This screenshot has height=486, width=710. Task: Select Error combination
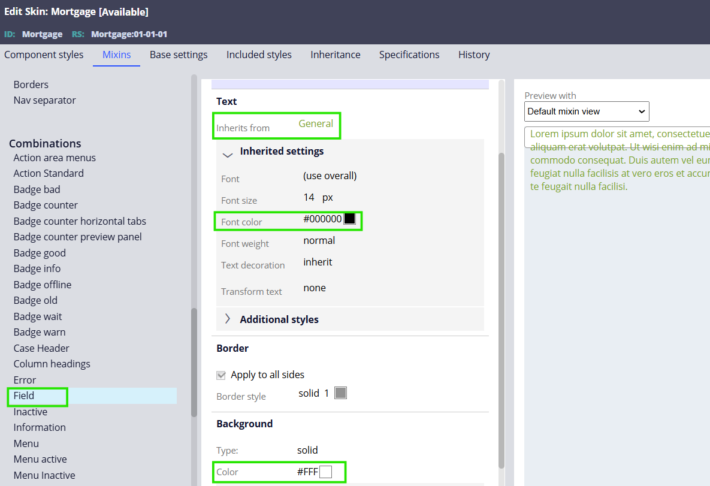click(24, 380)
